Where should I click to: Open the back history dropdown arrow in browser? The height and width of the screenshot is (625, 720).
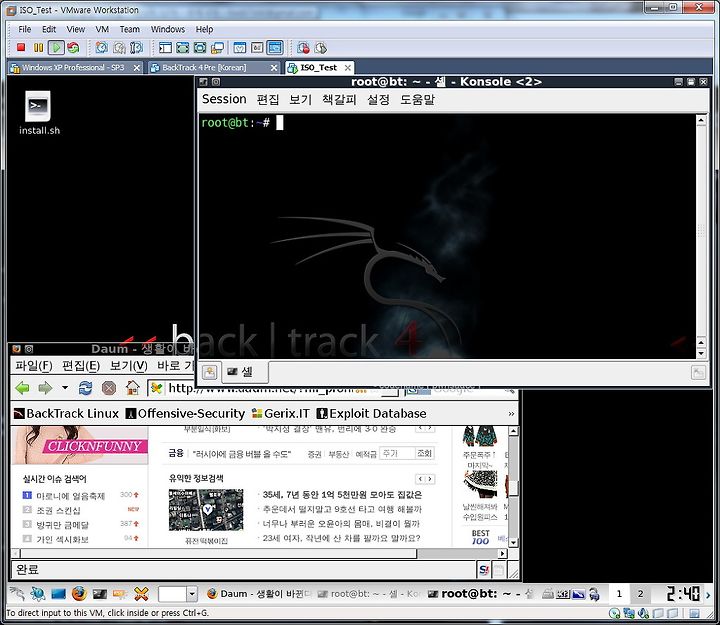65,388
